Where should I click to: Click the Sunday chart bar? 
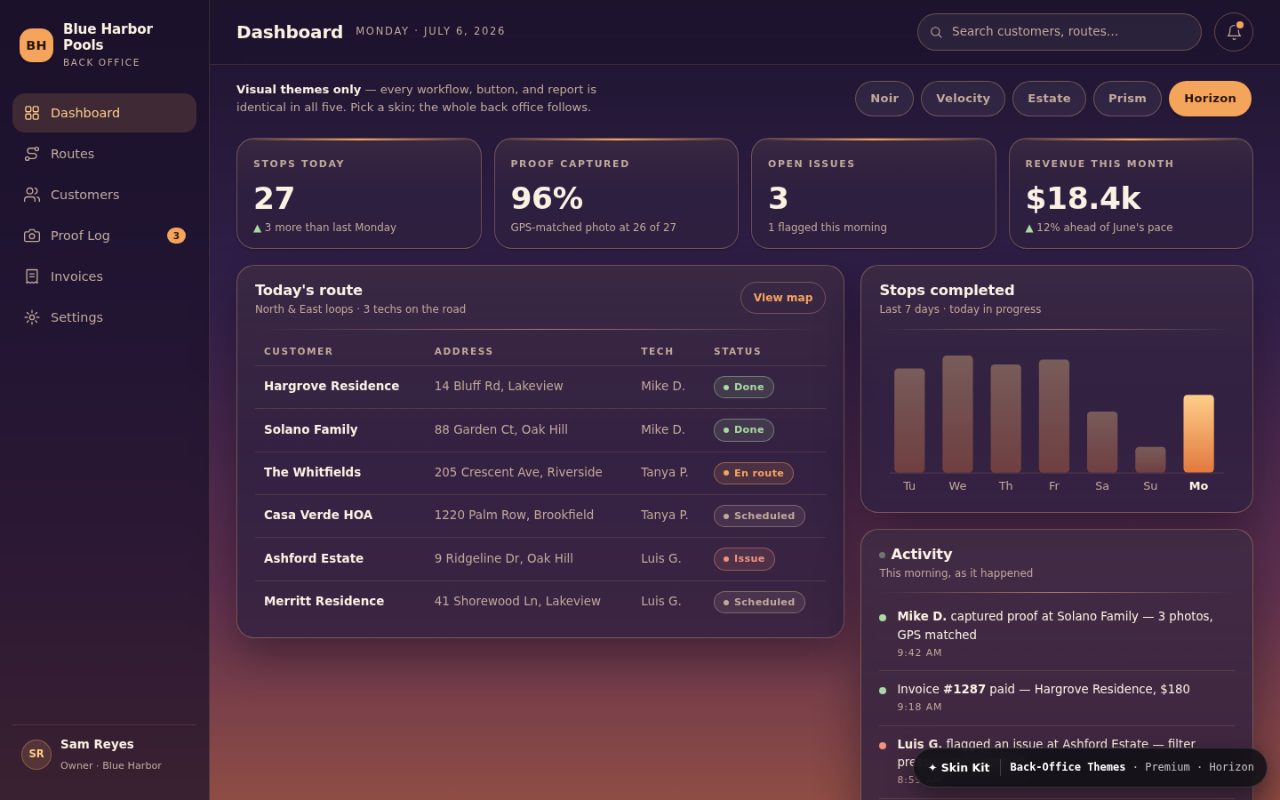1150,460
